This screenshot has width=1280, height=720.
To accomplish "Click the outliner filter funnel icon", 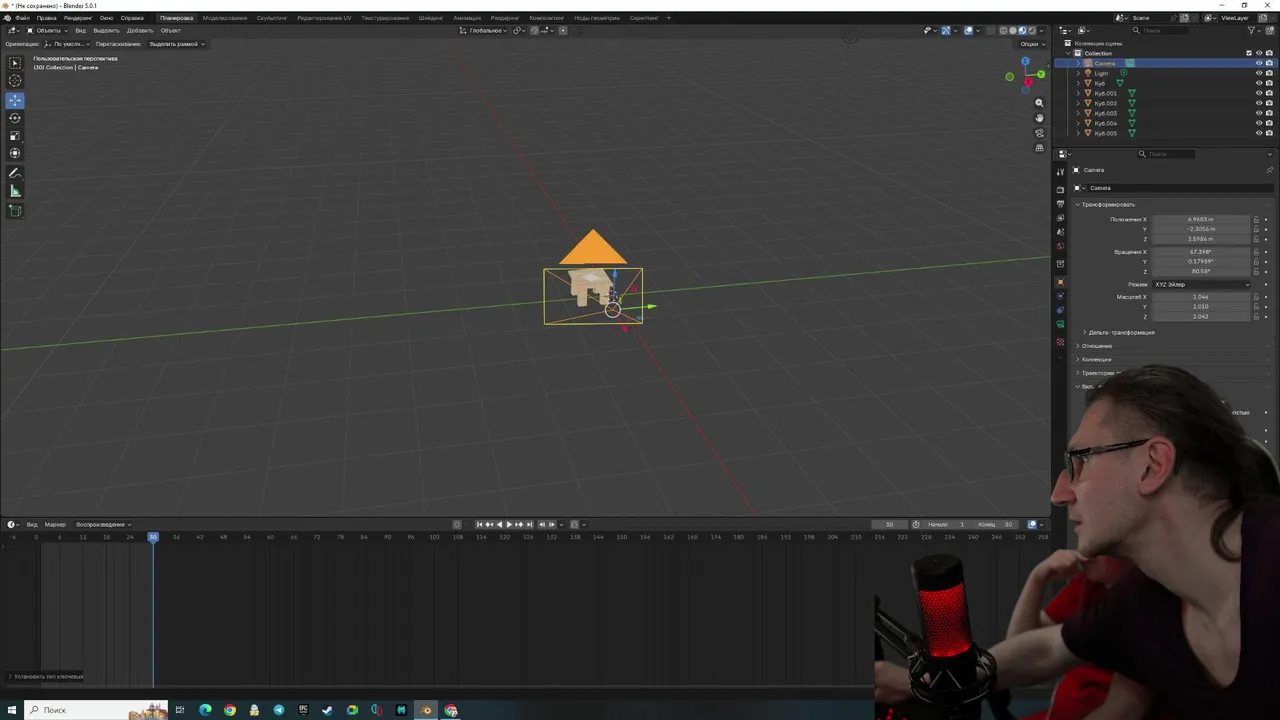I will click(1252, 30).
